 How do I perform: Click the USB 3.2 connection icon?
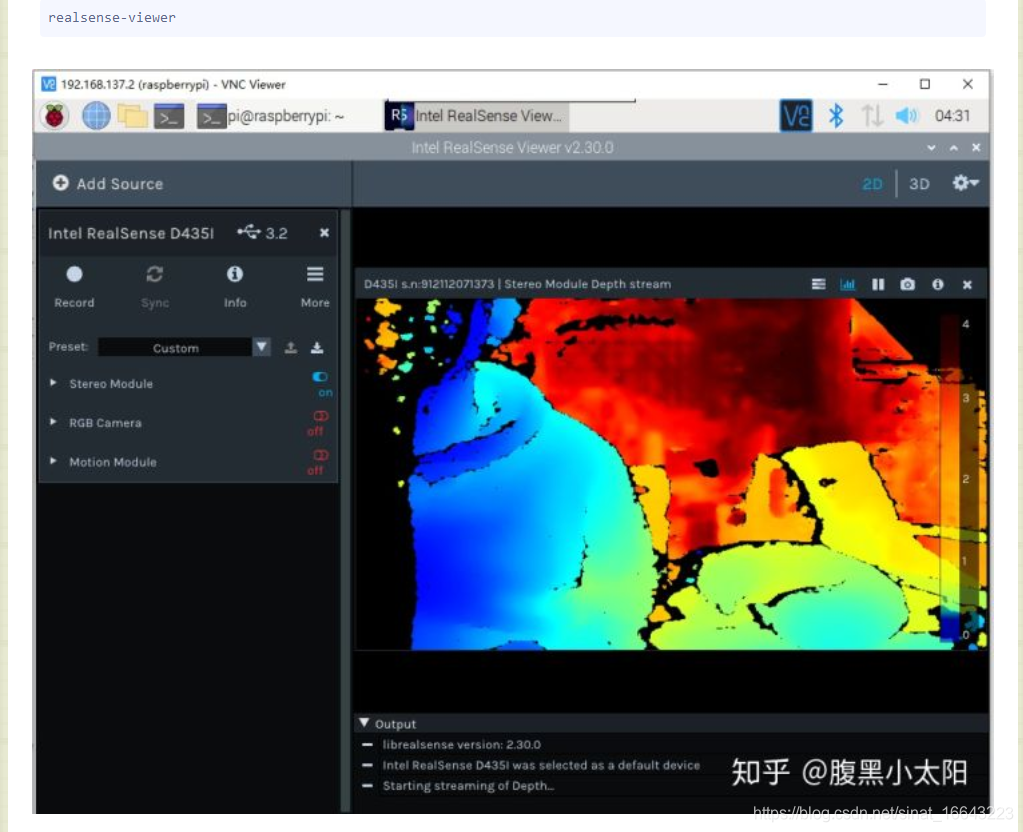point(249,232)
